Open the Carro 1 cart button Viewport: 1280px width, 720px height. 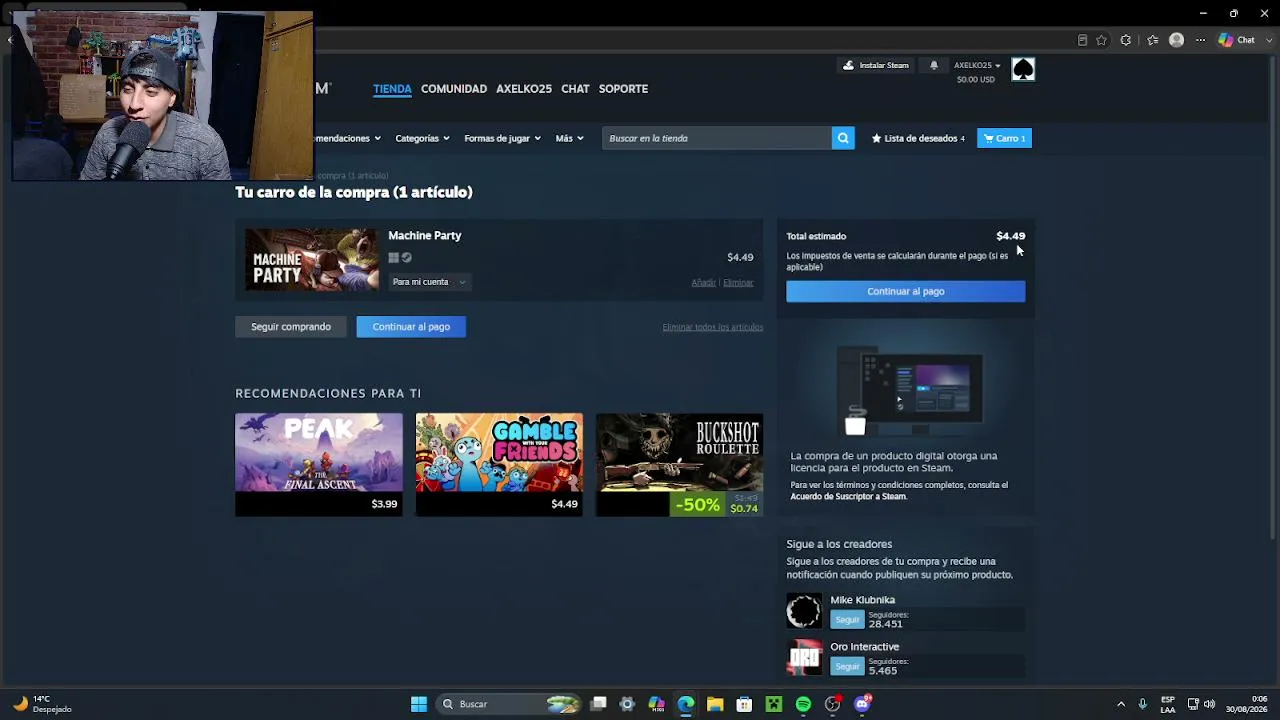[x=1004, y=138]
